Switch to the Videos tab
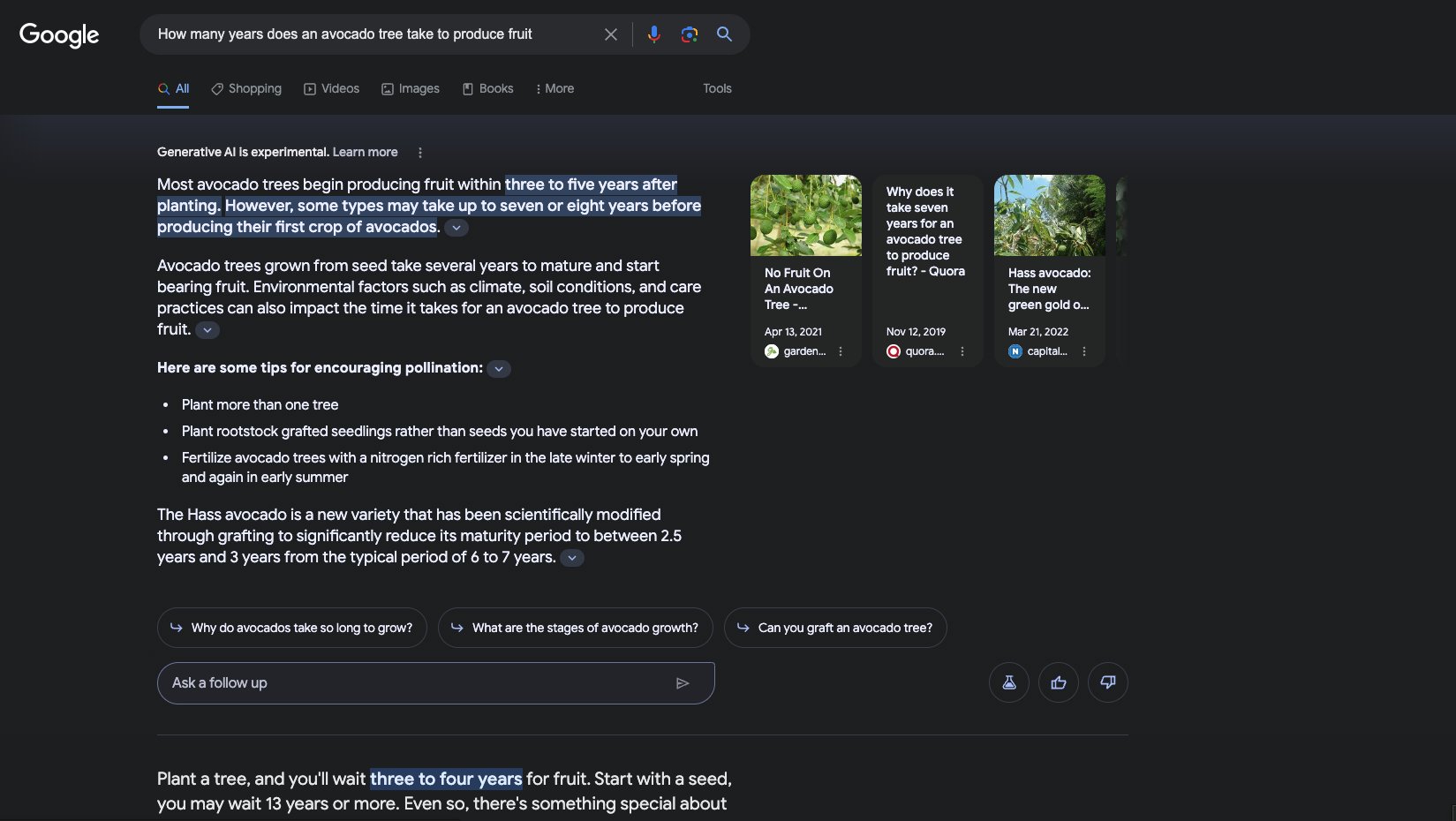1456x821 pixels. point(331,89)
